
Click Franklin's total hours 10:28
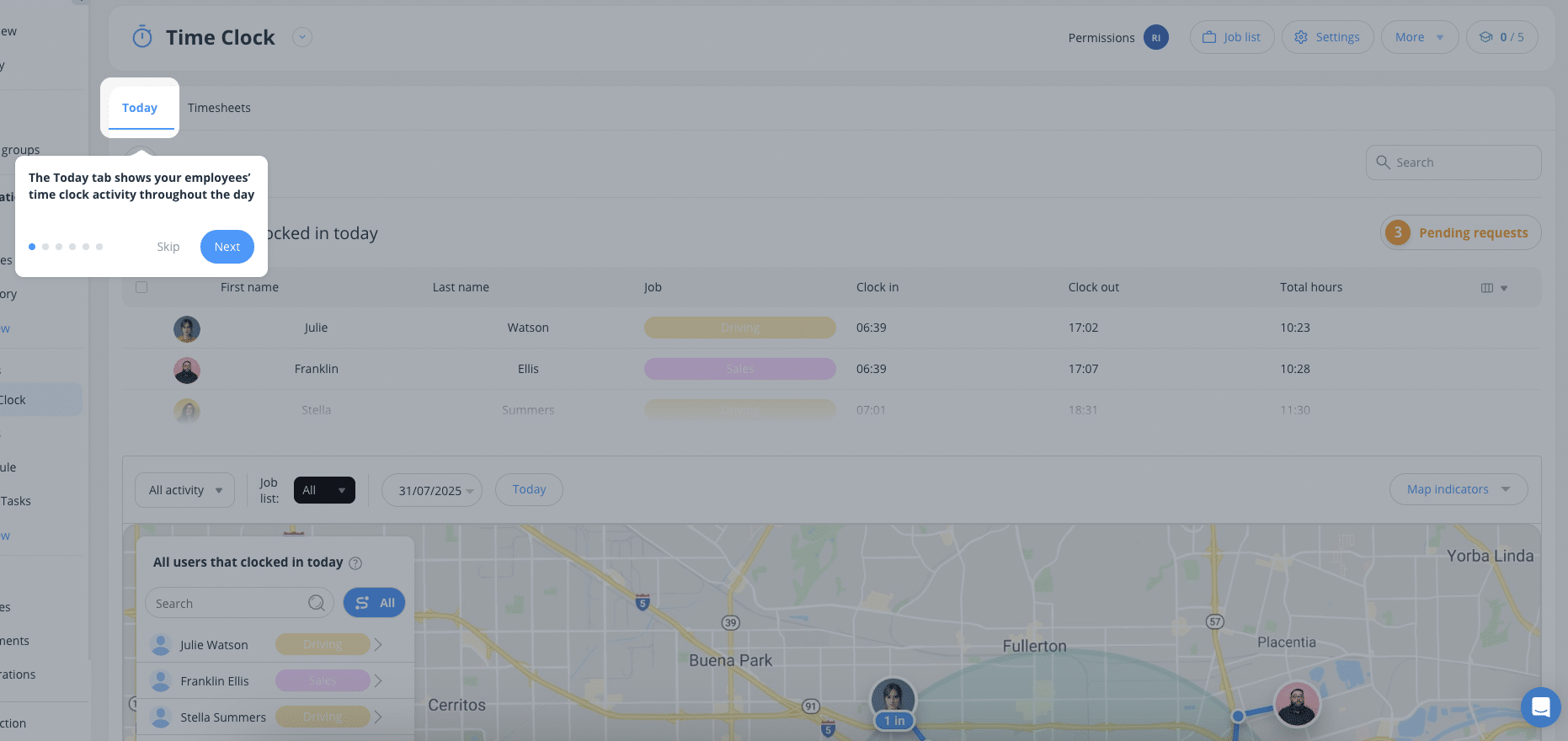[1295, 369]
